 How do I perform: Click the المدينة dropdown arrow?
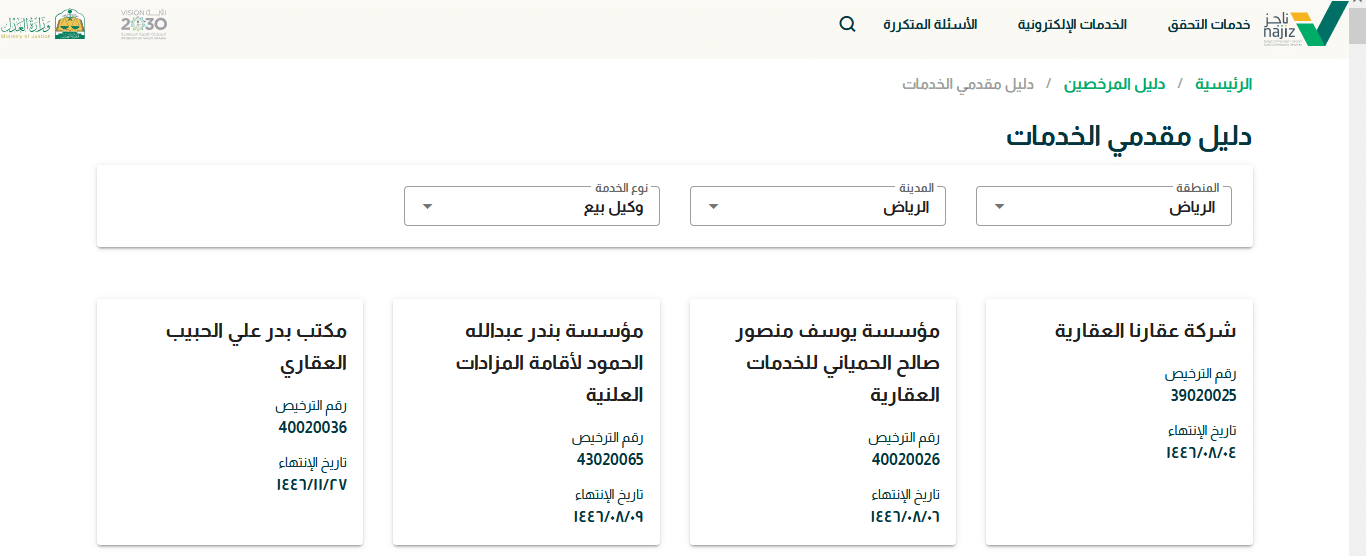[x=714, y=207]
